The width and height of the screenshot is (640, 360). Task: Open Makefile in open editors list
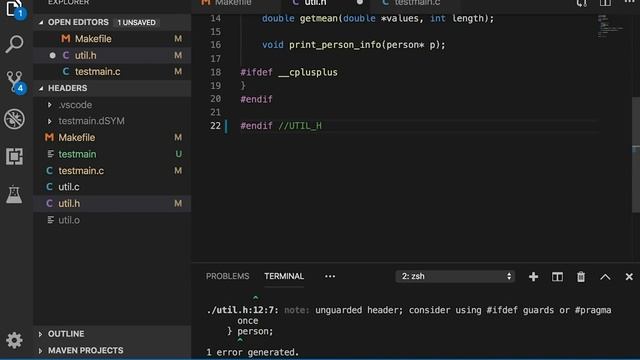click(x=112, y=39)
